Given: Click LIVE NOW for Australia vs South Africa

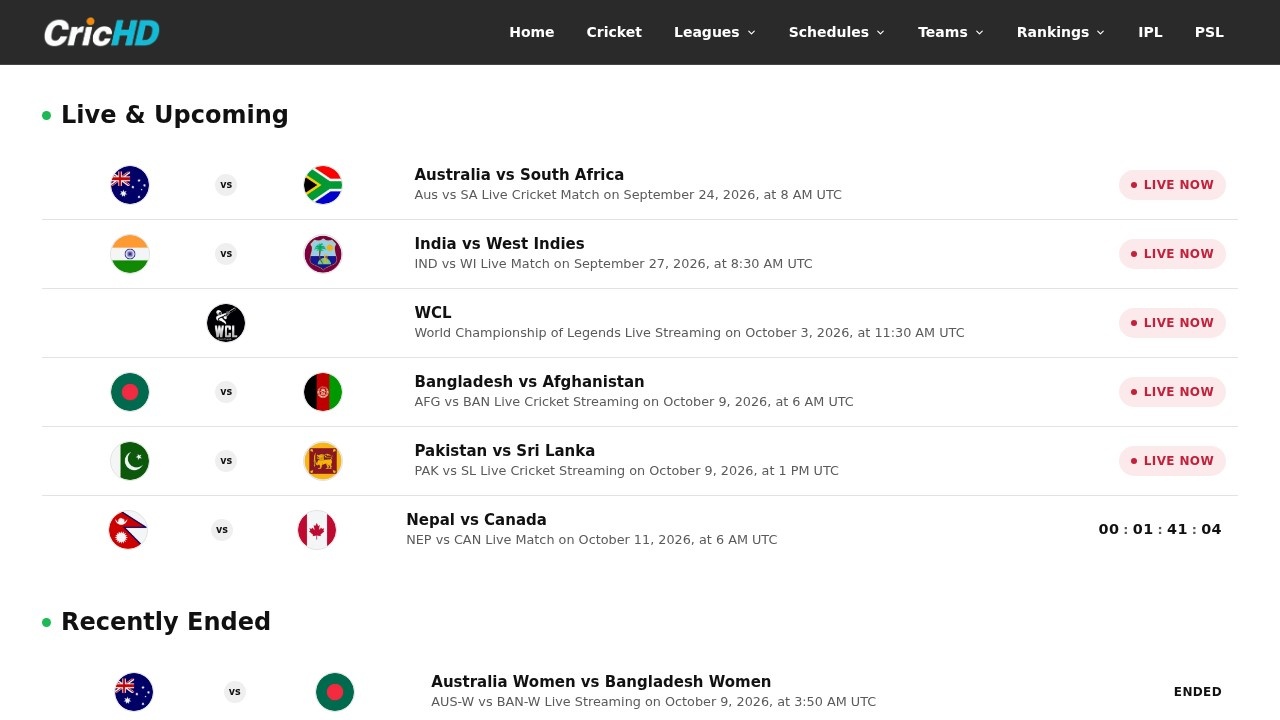Looking at the screenshot, I should pyautogui.click(x=1172, y=185).
